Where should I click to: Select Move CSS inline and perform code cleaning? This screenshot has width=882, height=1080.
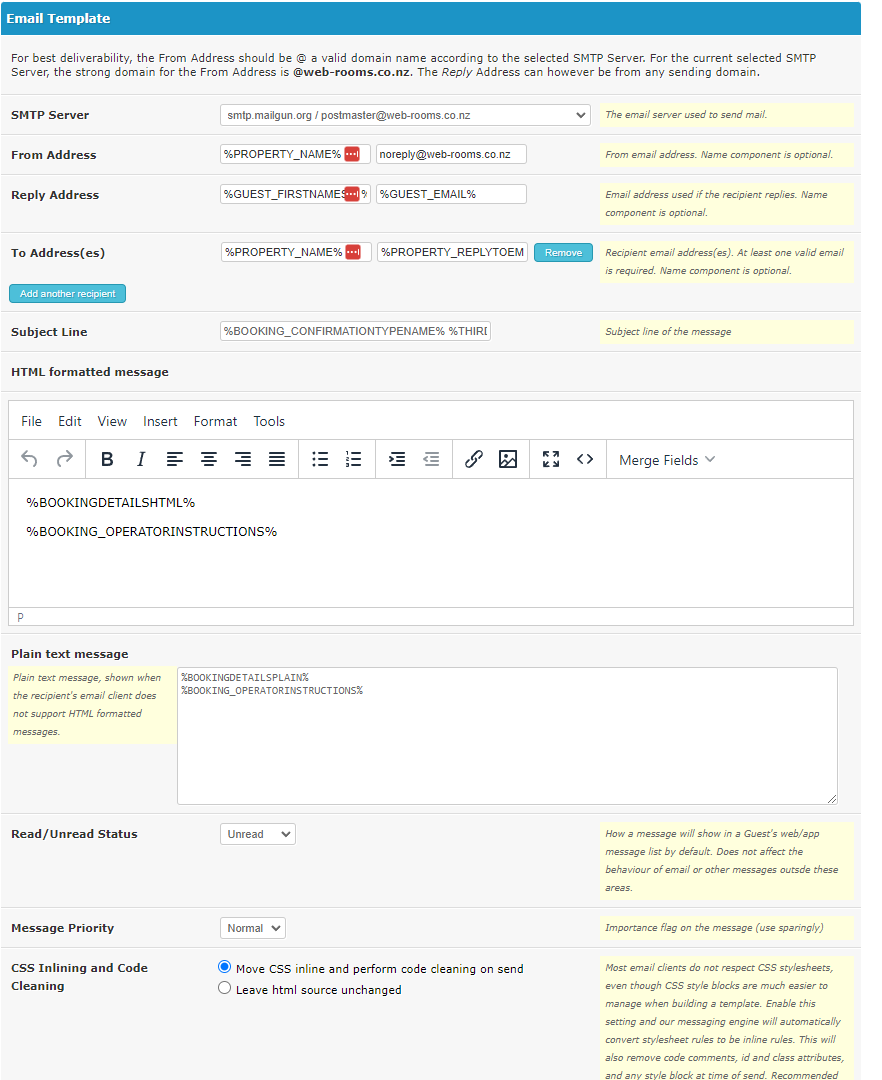point(224,967)
